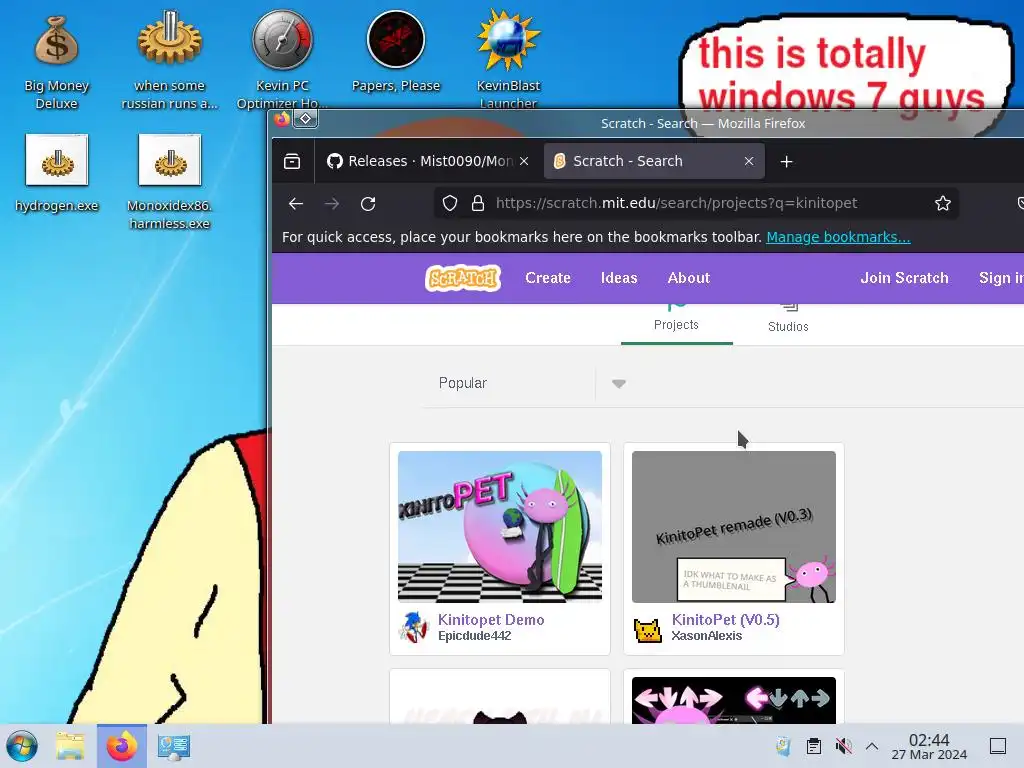Open the Start menu orb
This screenshot has height=768, width=1024.
pos(22,746)
